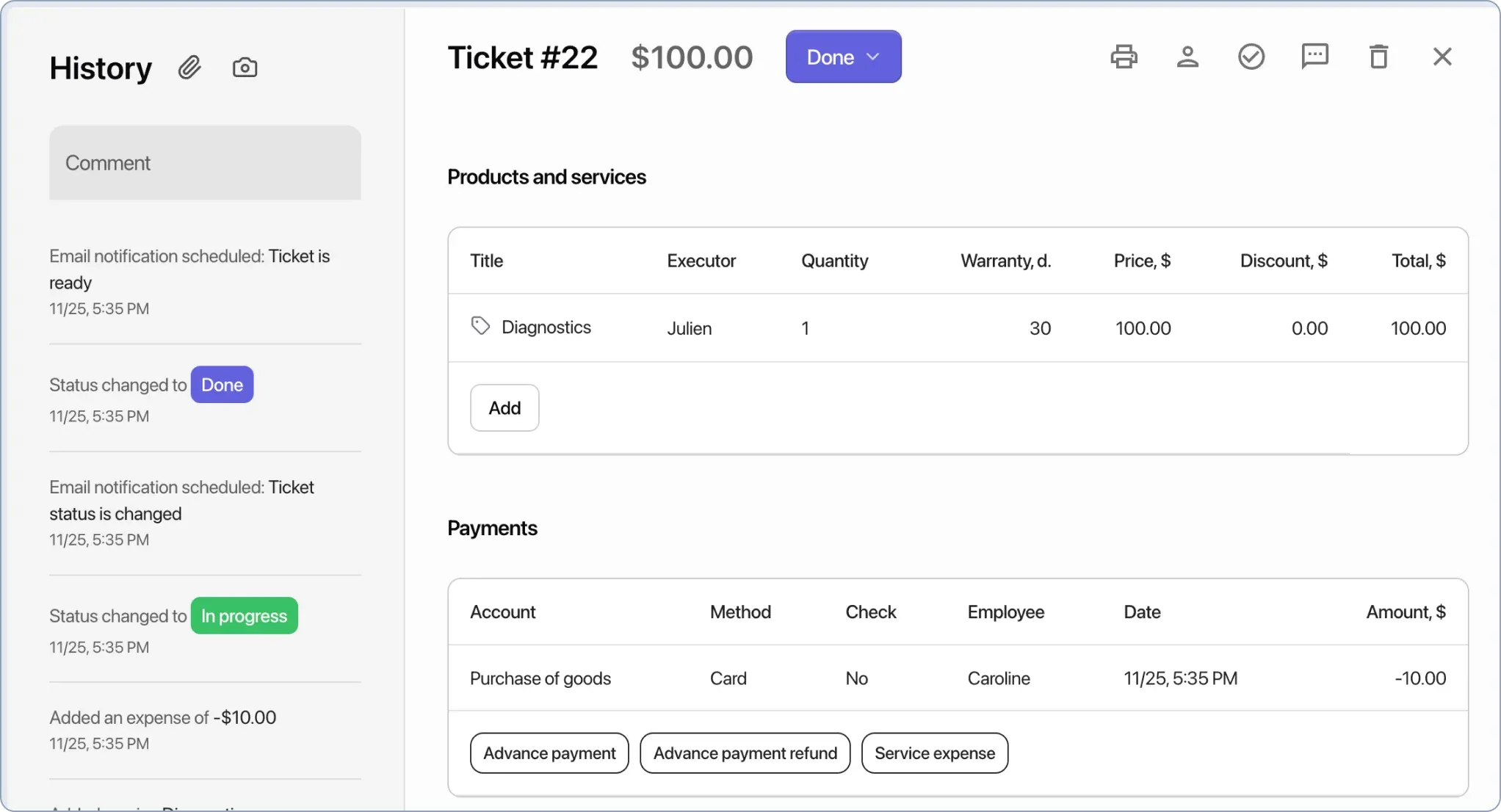Click the tag icon beside Diagnostics
1501x812 pixels.
(480, 325)
